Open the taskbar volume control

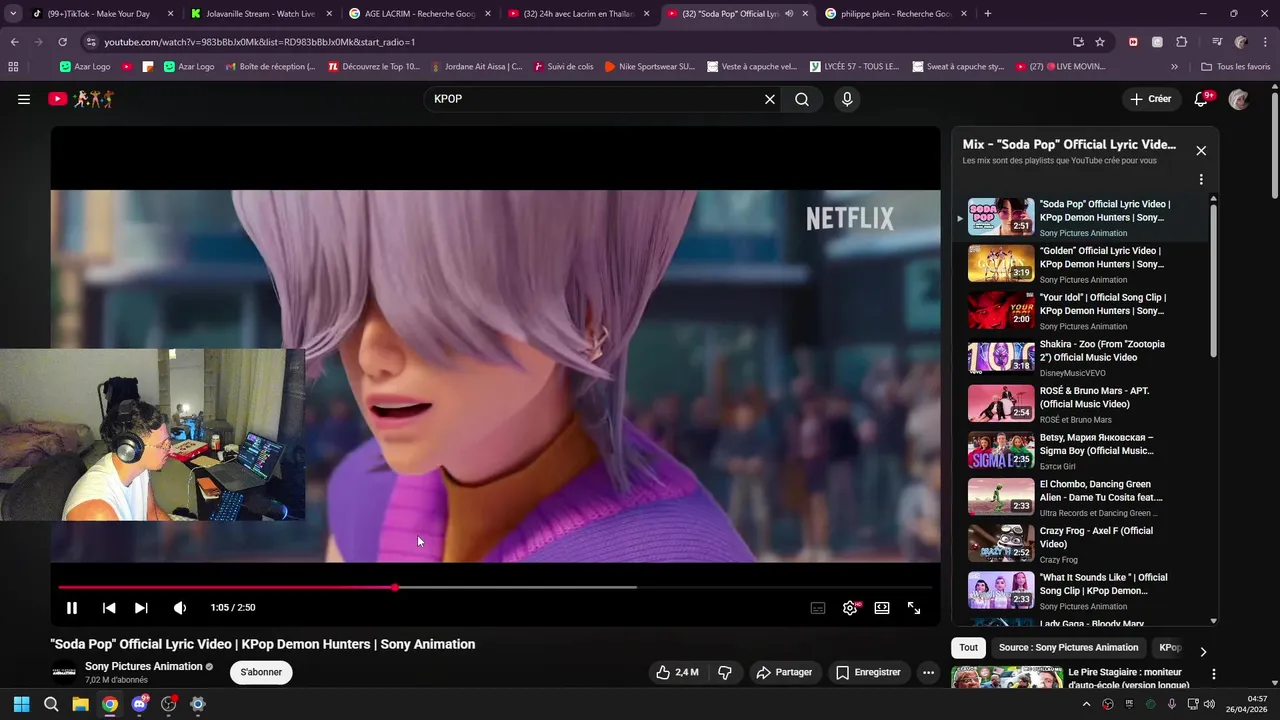1209,704
